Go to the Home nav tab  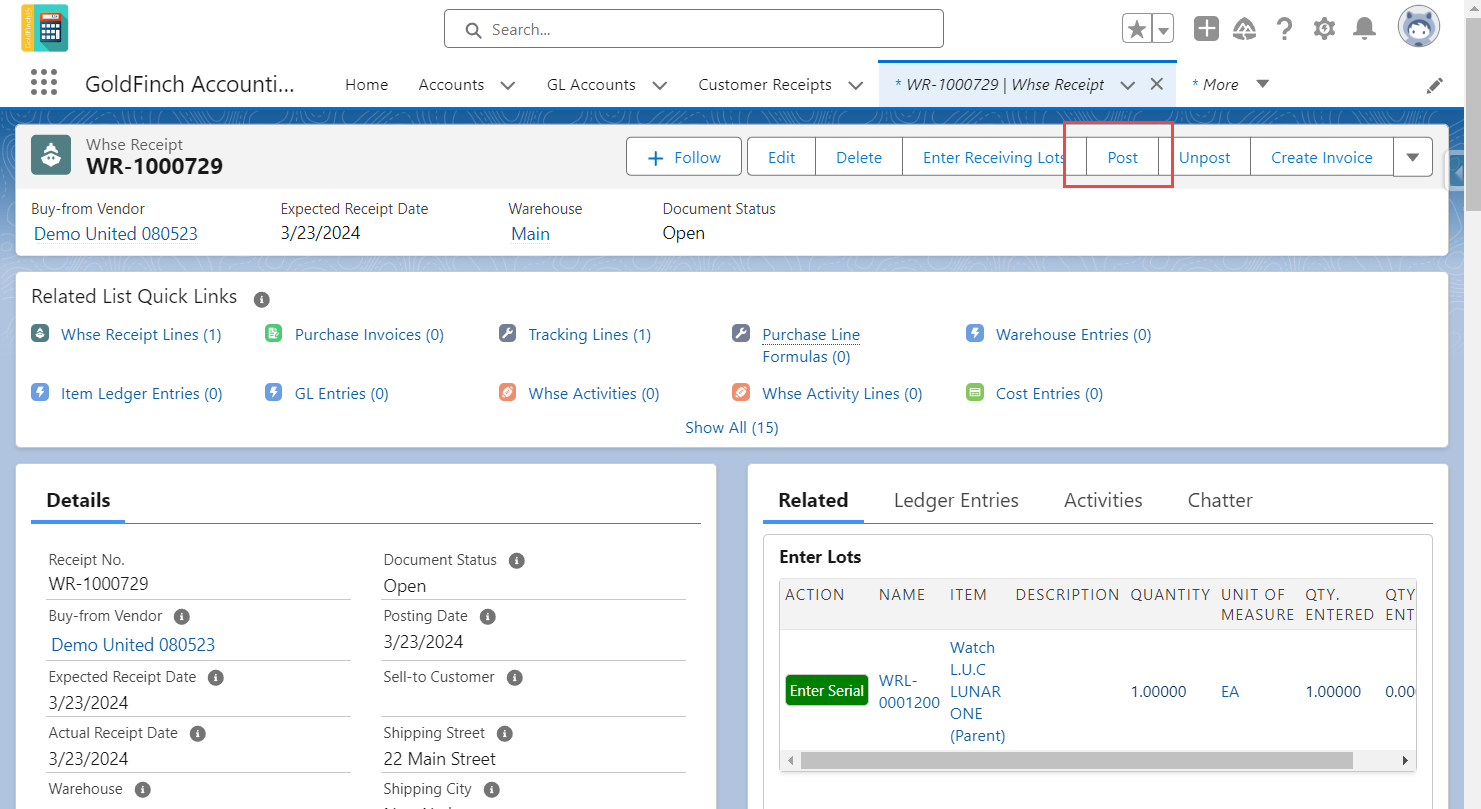point(367,85)
